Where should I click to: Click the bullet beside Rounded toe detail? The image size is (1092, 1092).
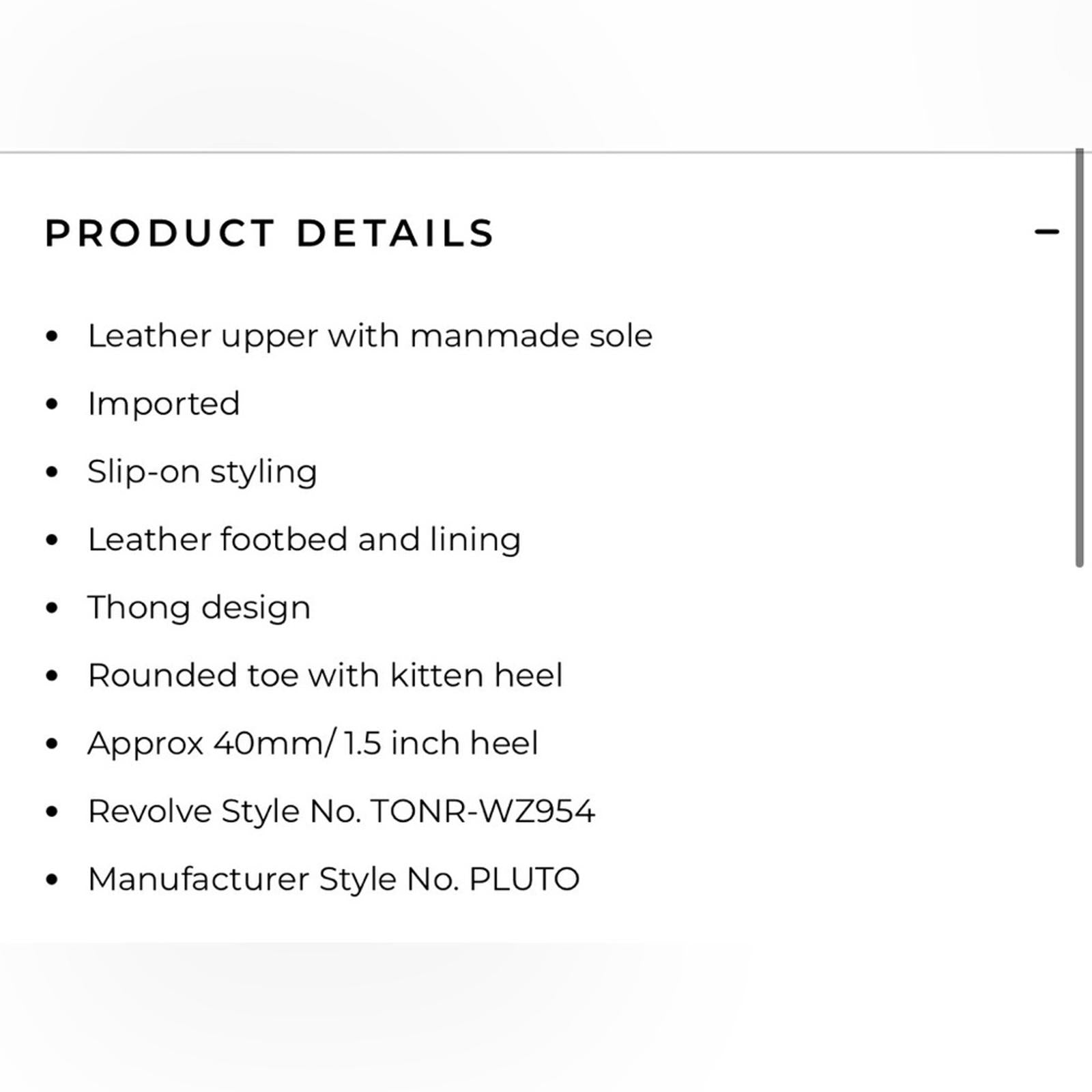tap(52, 674)
